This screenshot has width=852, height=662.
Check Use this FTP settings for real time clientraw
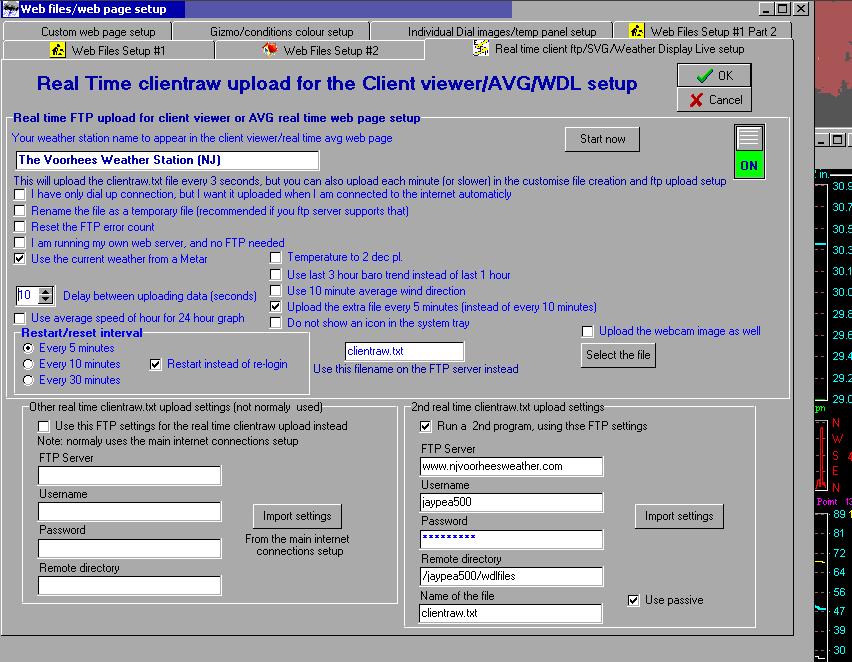point(44,426)
